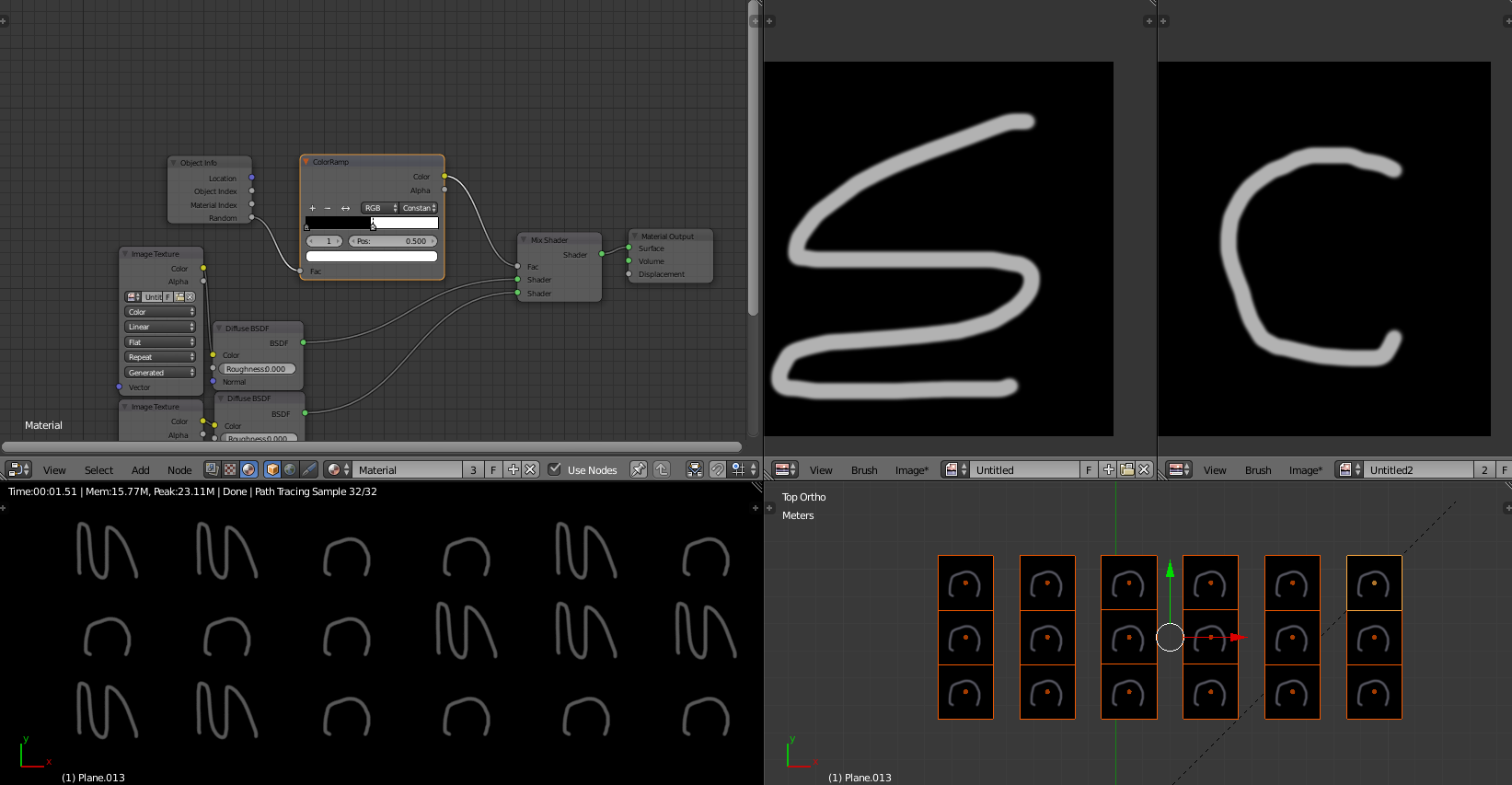Collapse the ColorRamp node triangle
Image resolution: width=1512 pixels, height=785 pixels.
click(x=306, y=162)
